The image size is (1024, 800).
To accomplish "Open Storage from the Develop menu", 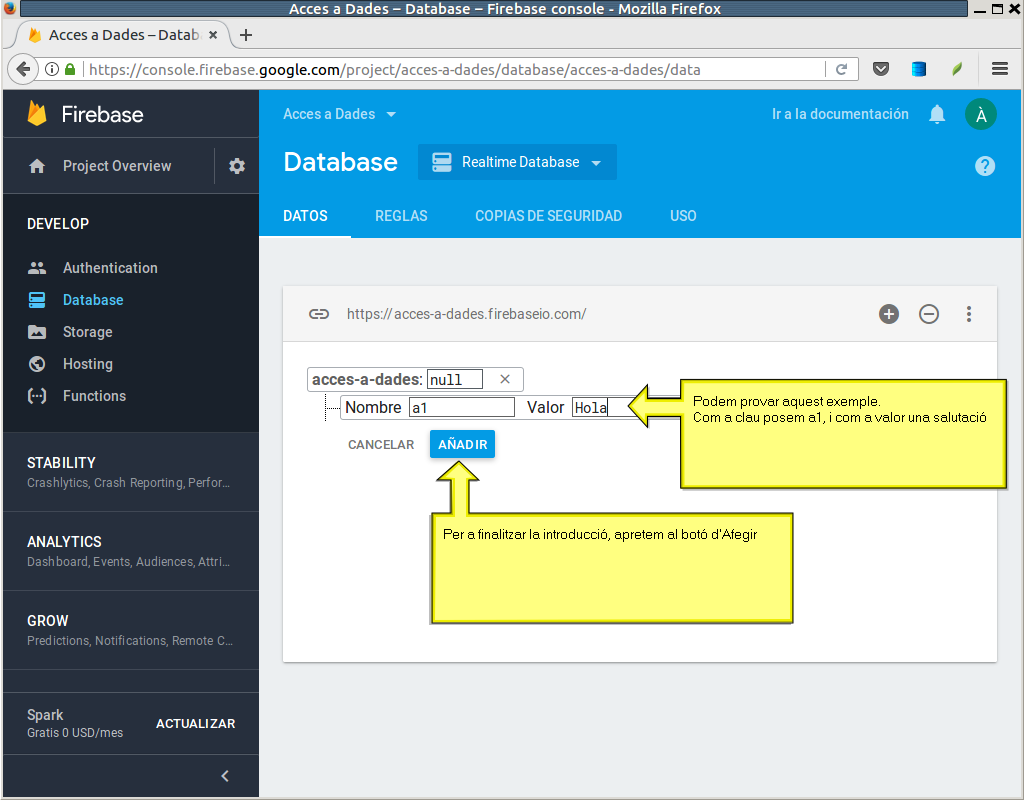I will tap(88, 332).
